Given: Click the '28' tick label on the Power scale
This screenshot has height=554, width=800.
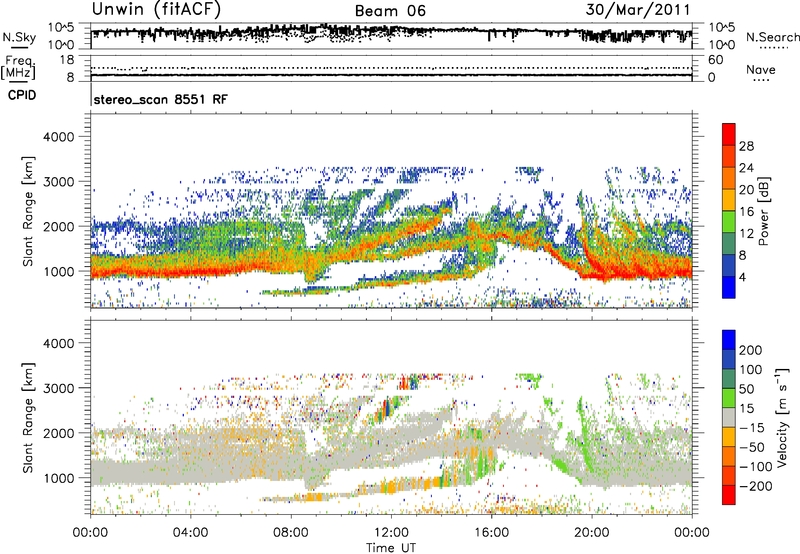Looking at the screenshot, I should coord(746,146).
